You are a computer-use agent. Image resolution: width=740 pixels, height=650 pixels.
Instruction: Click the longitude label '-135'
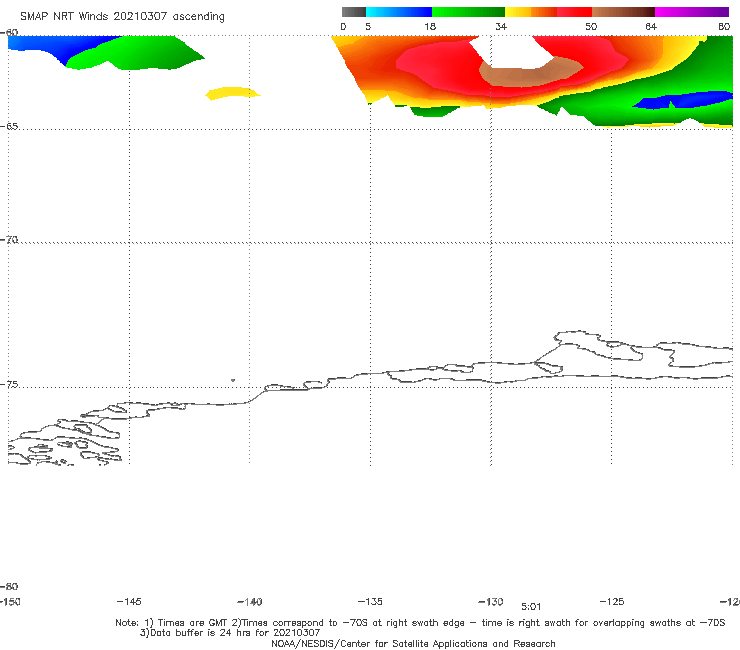pyautogui.click(x=370, y=601)
